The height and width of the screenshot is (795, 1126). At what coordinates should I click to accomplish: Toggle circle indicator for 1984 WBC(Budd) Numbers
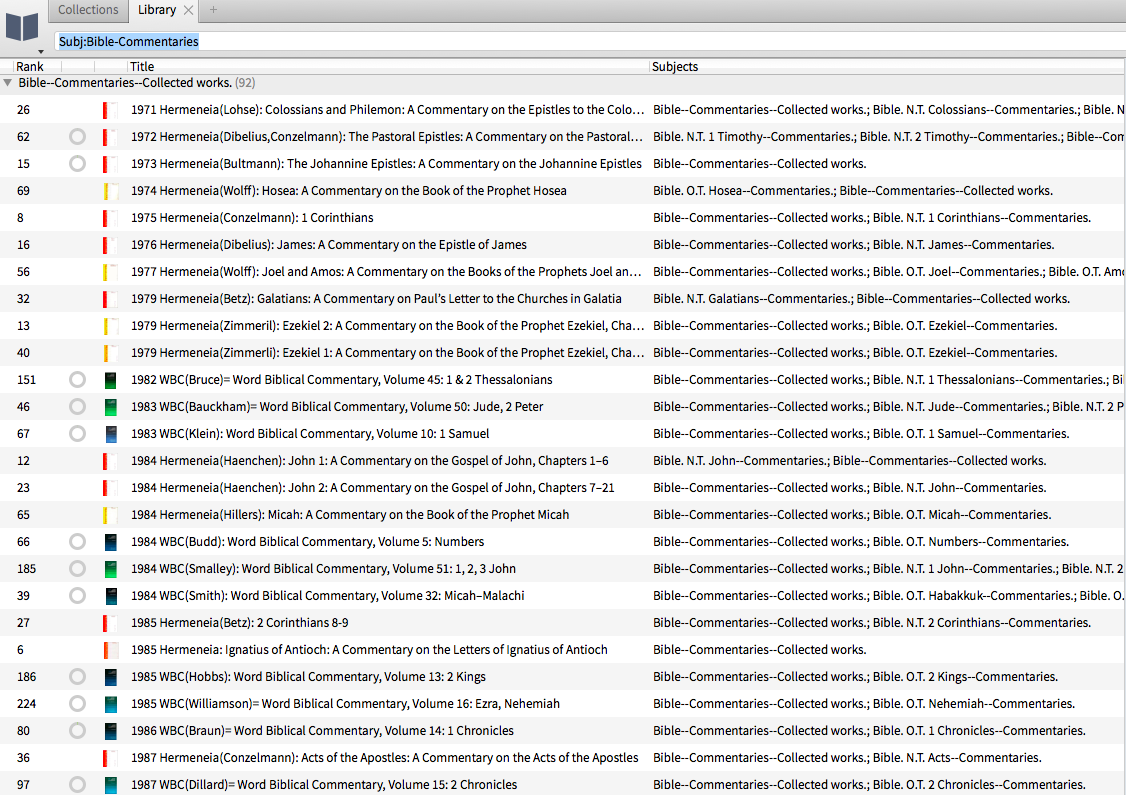tap(78, 541)
